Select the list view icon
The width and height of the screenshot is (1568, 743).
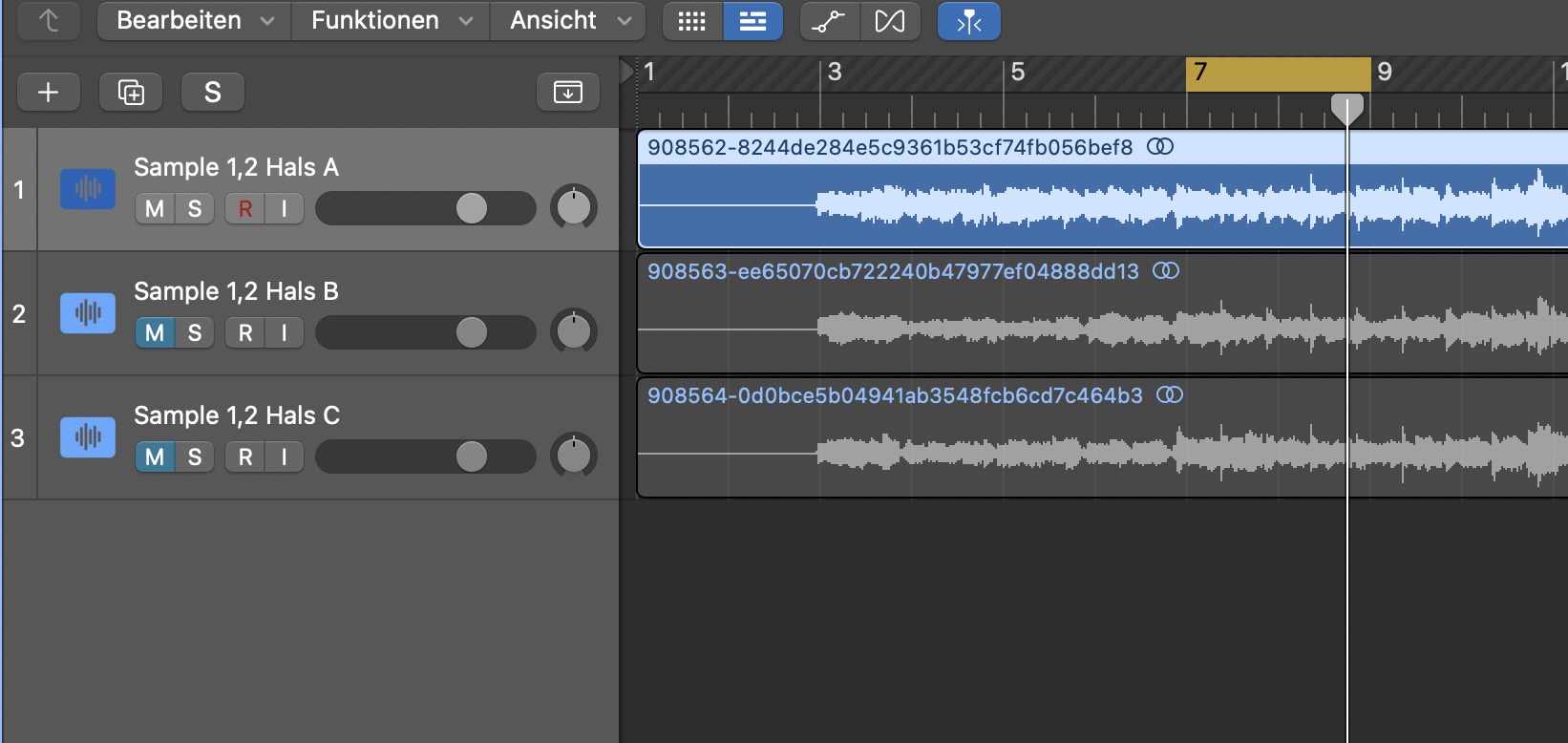point(752,21)
